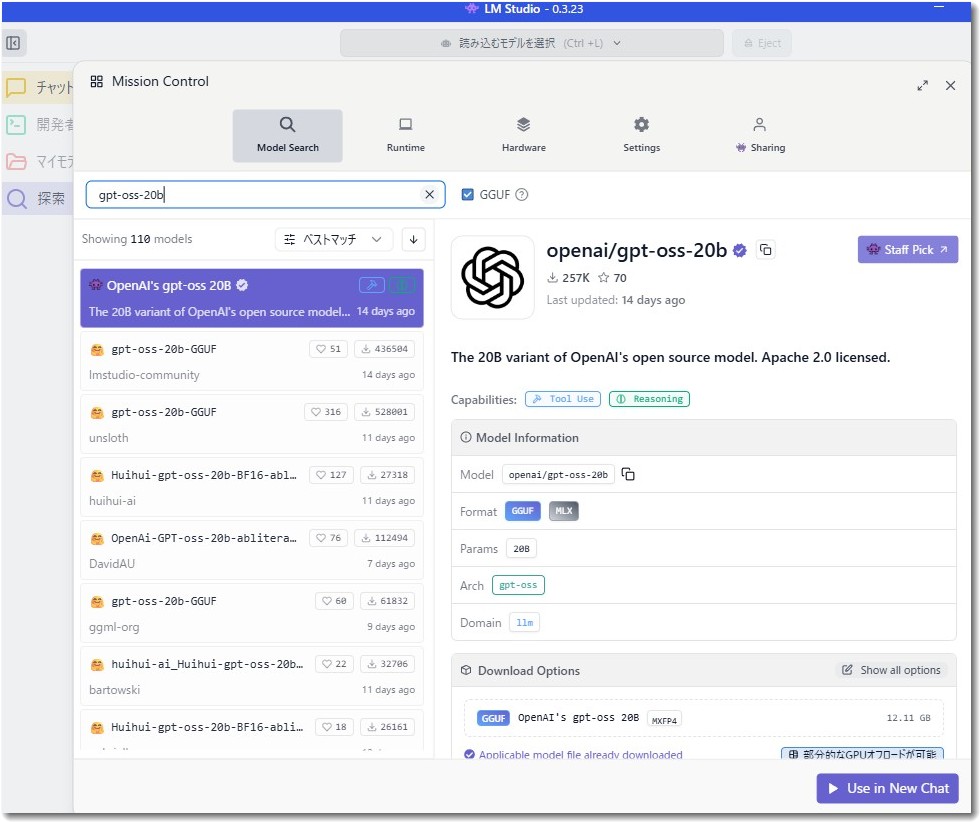Select the MLX format badge

tap(564, 511)
